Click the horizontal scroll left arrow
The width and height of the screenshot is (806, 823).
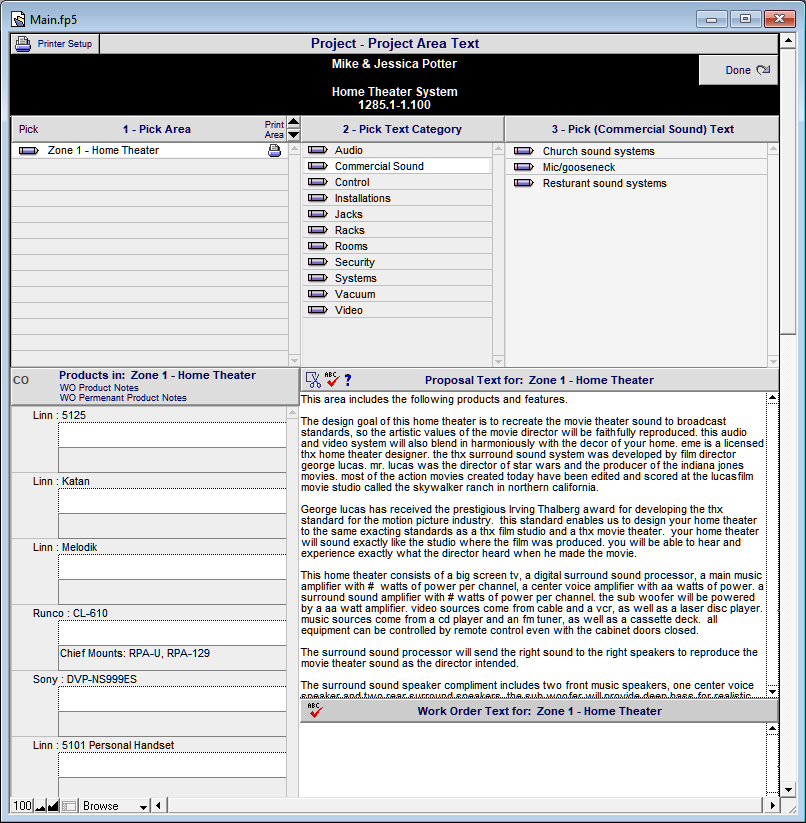tap(159, 805)
